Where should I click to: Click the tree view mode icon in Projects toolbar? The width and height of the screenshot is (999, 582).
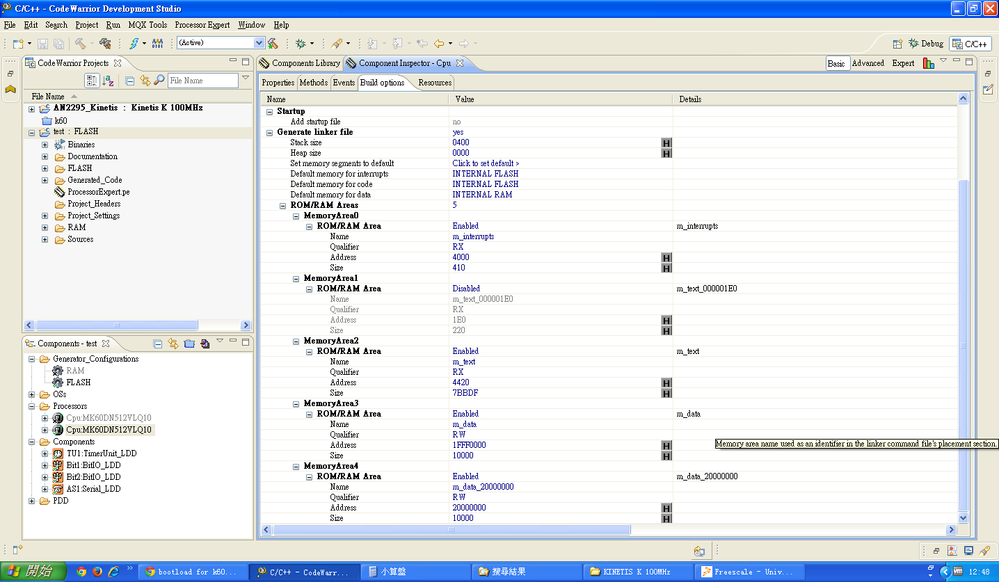click(x=91, y=80)
